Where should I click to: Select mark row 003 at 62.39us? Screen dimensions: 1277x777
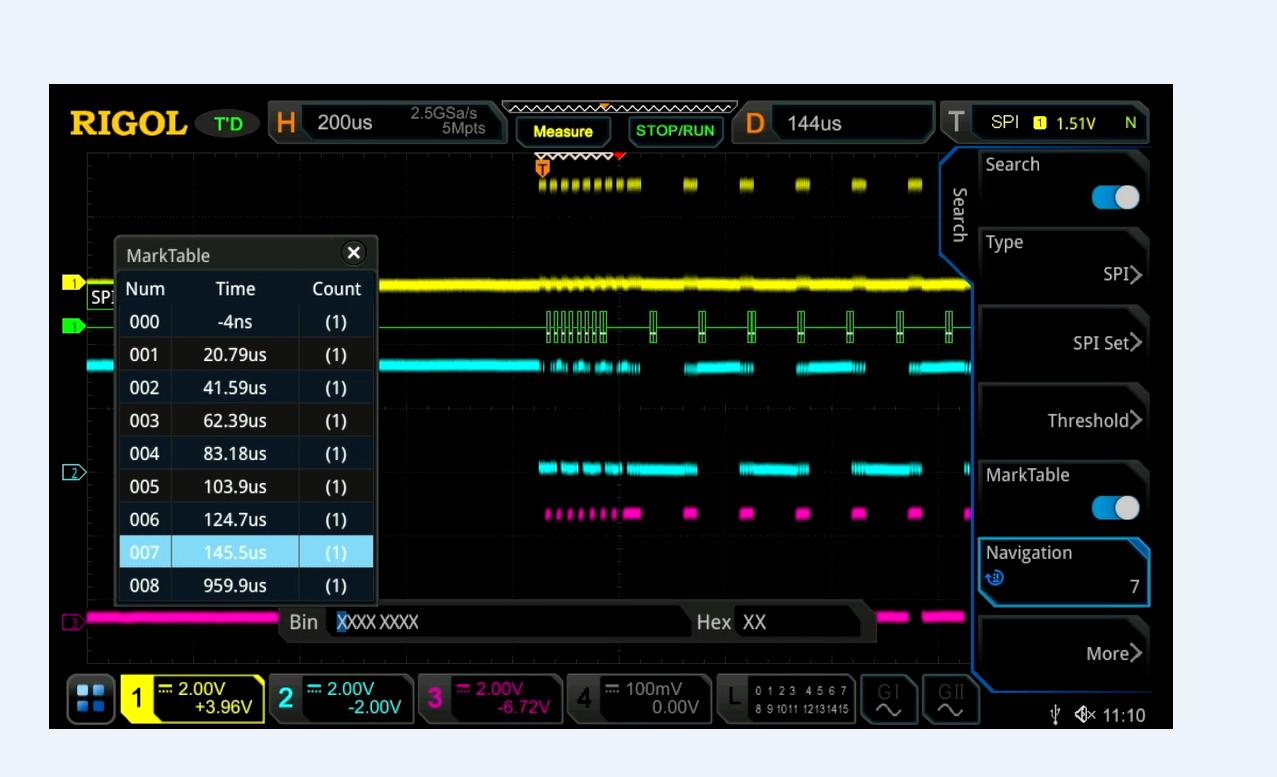click(x=240, y=420)
